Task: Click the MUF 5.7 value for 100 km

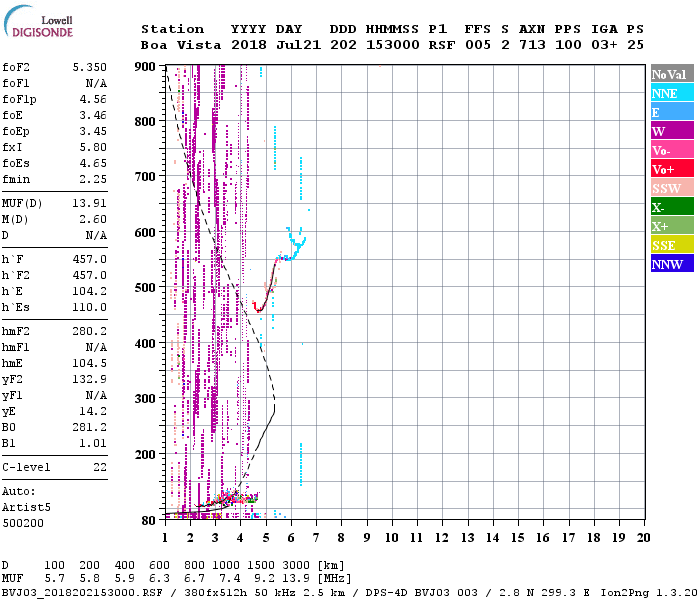Action: tap(54, 579)
